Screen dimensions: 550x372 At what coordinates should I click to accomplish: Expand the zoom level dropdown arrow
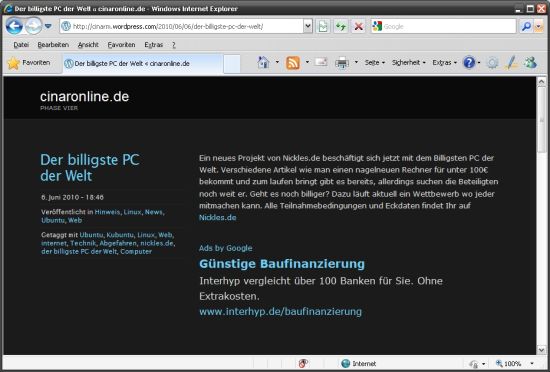coord(532,364)
